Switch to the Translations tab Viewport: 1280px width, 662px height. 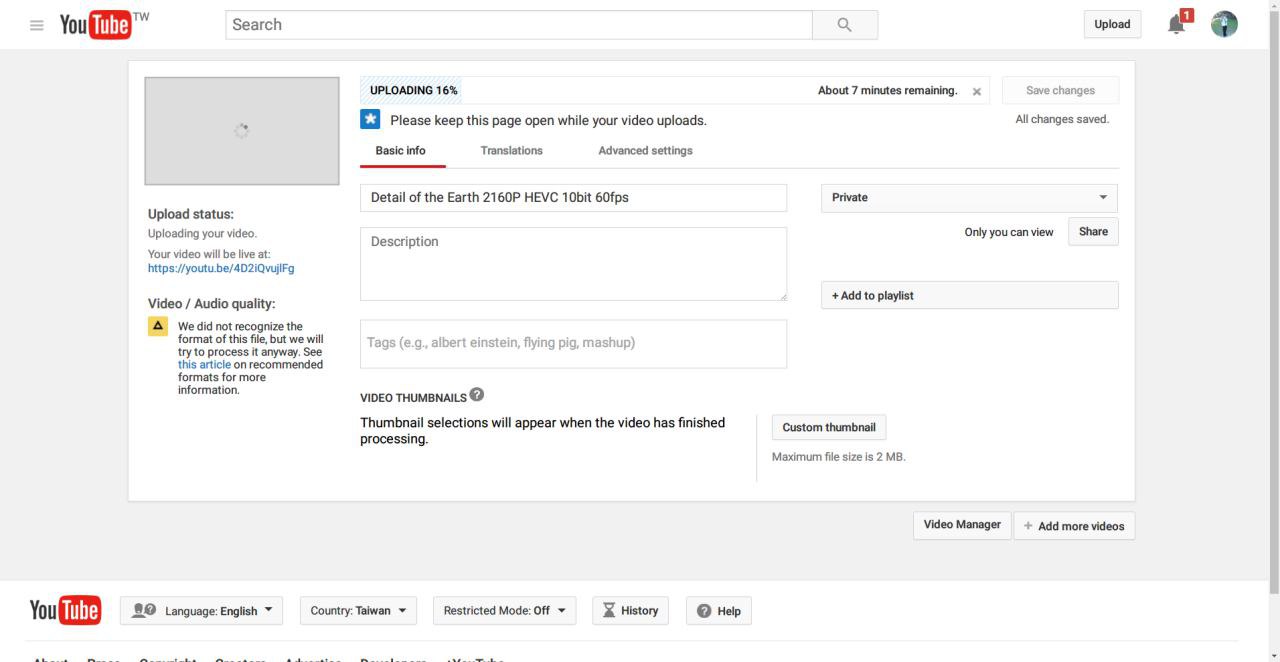pos(511,151)
